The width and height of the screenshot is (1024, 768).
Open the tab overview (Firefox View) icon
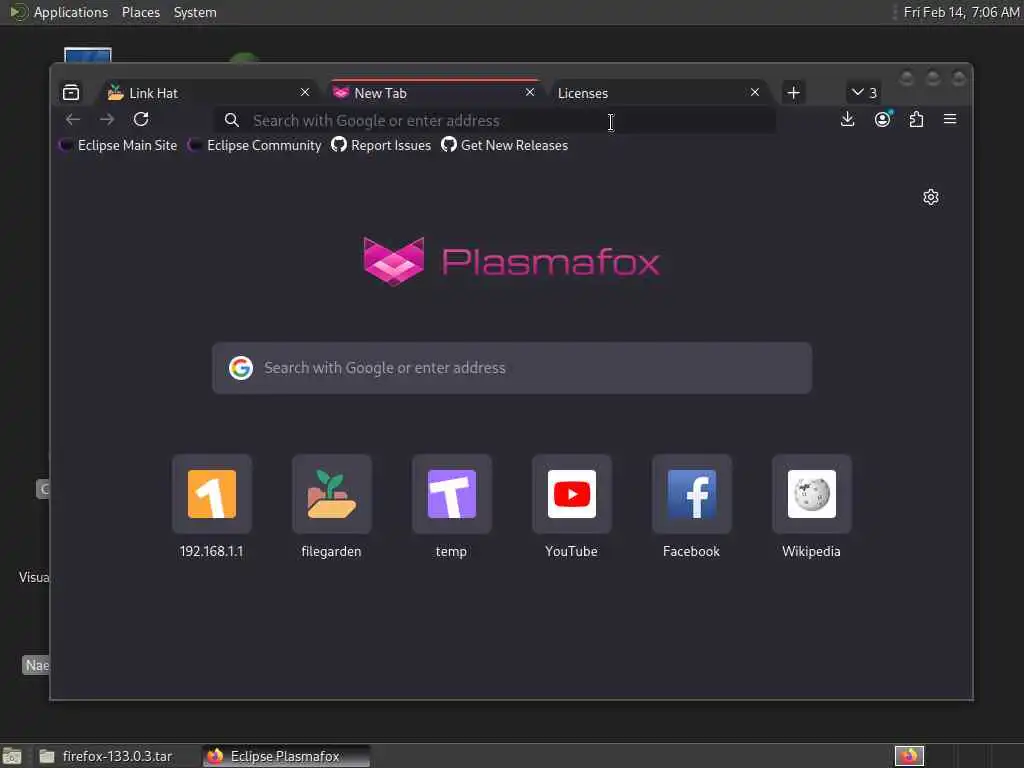tap(71, 93)
